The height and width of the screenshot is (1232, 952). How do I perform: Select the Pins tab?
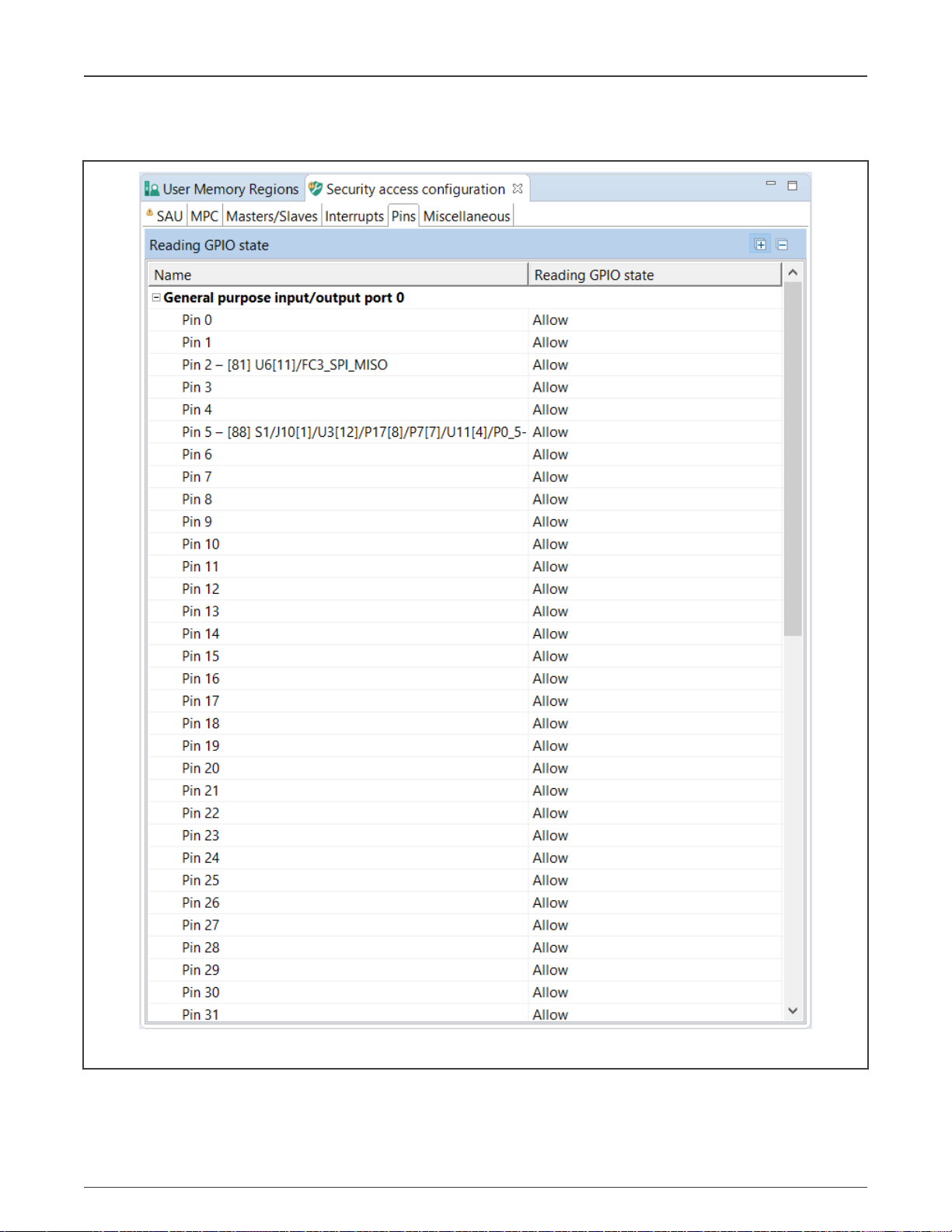point(403,216)
